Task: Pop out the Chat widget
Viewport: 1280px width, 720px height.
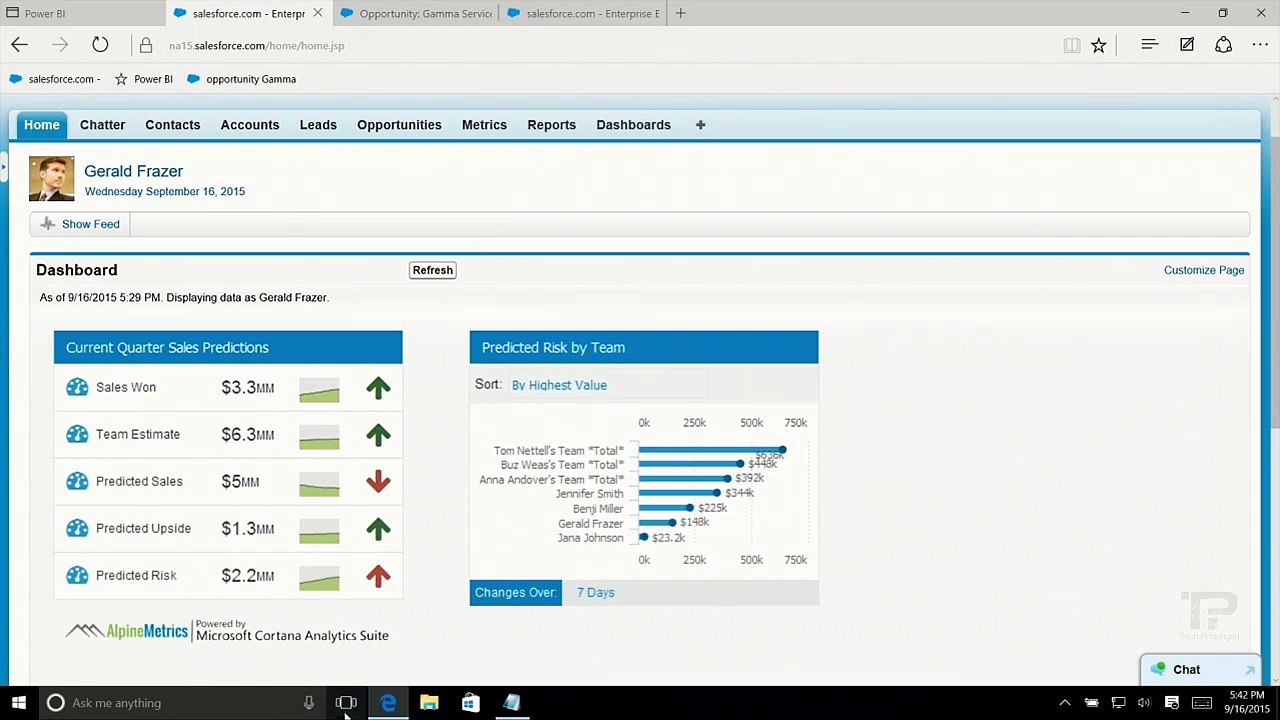Action: [x=1250, y=670]
